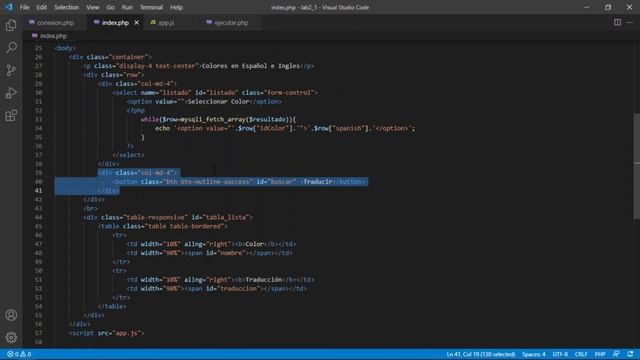Click closing select tag on line 37
The width and height of the screenshot is (640, 360).
pos(128,155)
